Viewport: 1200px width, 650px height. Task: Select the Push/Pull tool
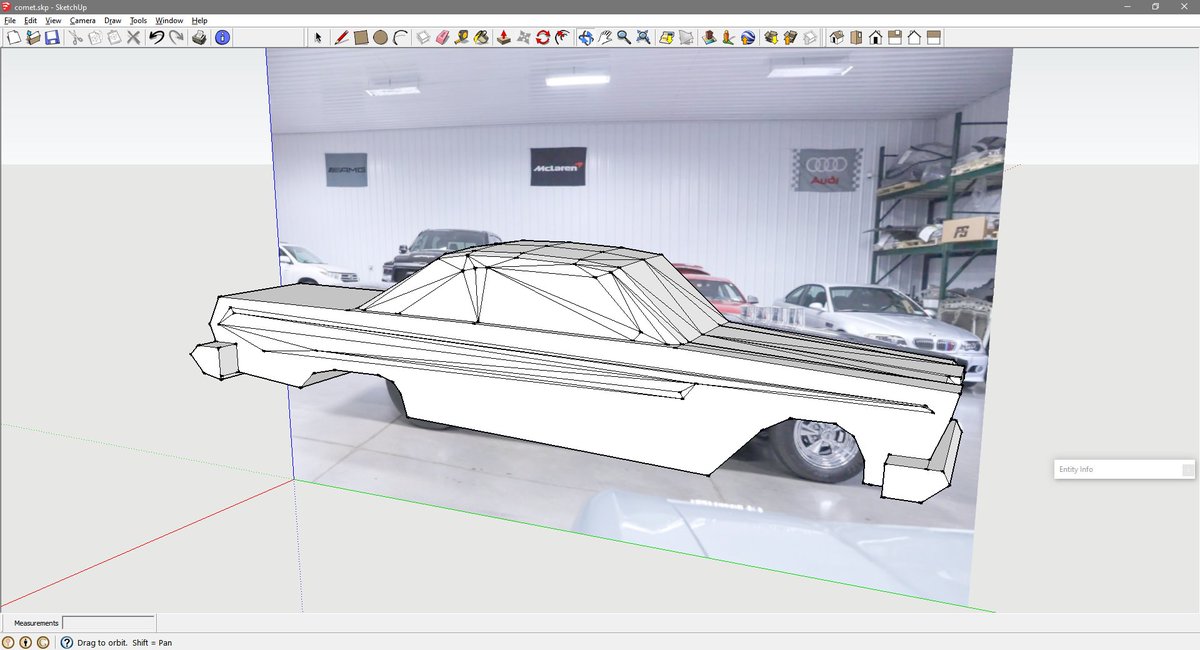(504, 38)
